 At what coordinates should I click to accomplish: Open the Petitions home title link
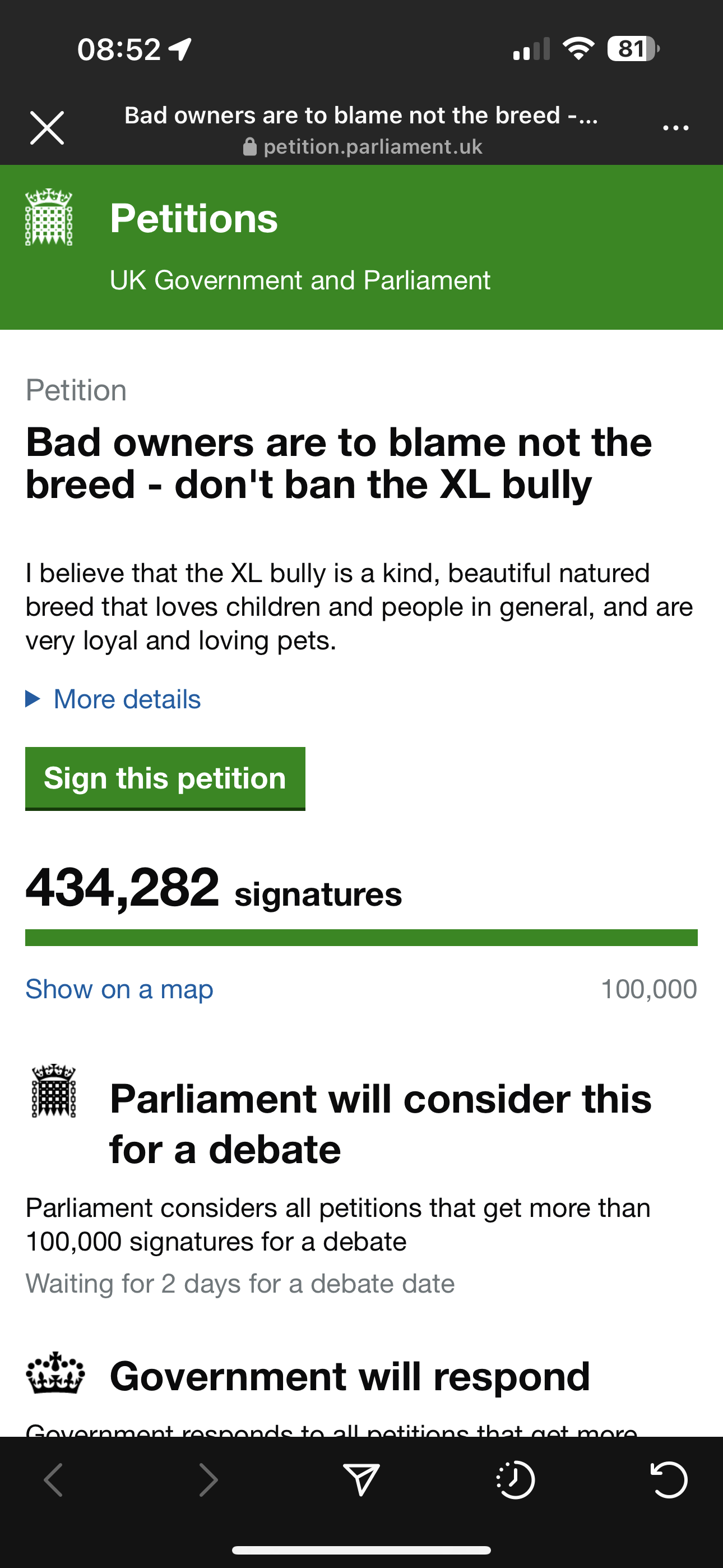(x=193, y=218)
